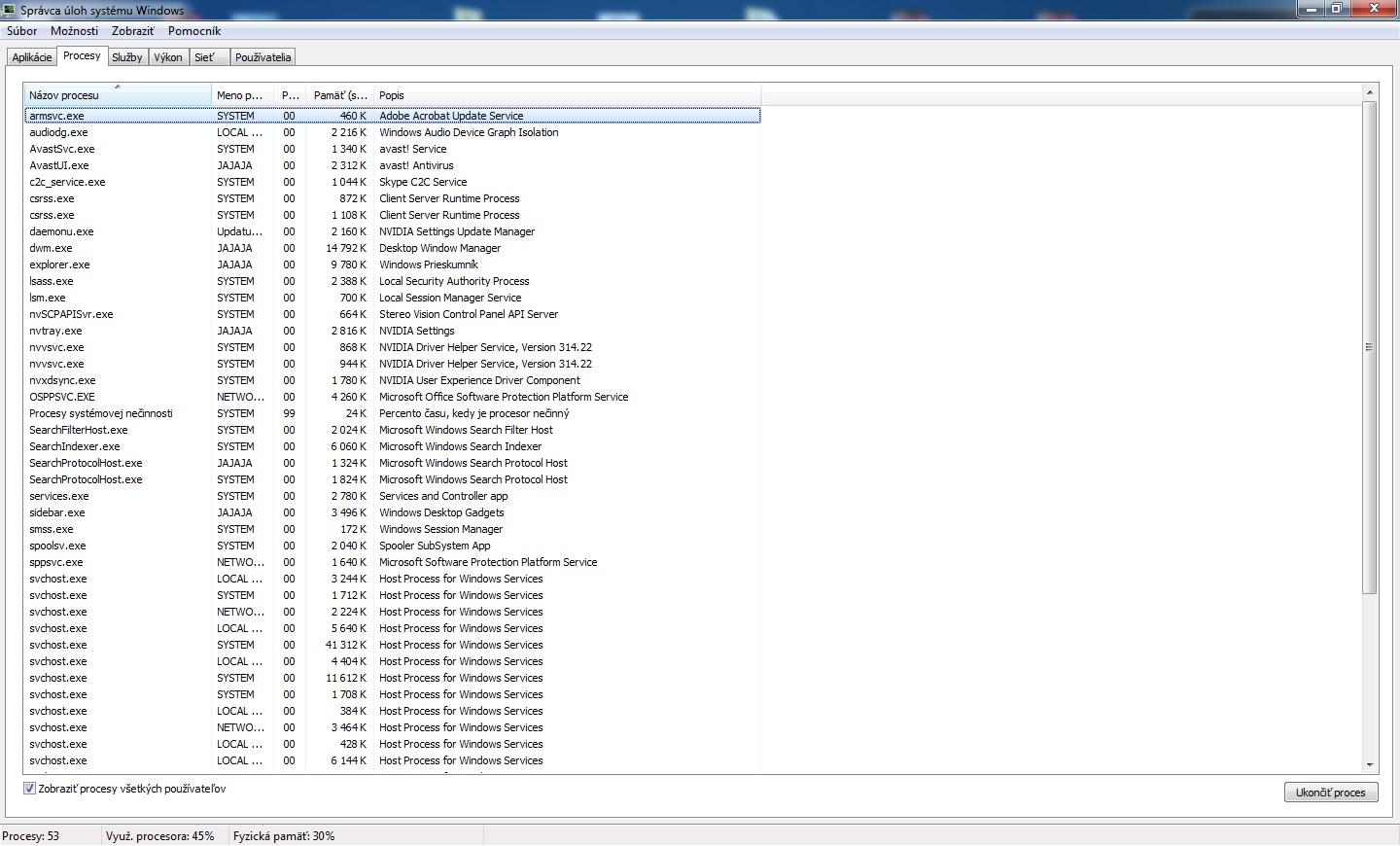Image resolution: width=1400 pixels, height=846 pixels.
Task: Select svchost.exe row using 41 312 K
Action: pos(392,645)
